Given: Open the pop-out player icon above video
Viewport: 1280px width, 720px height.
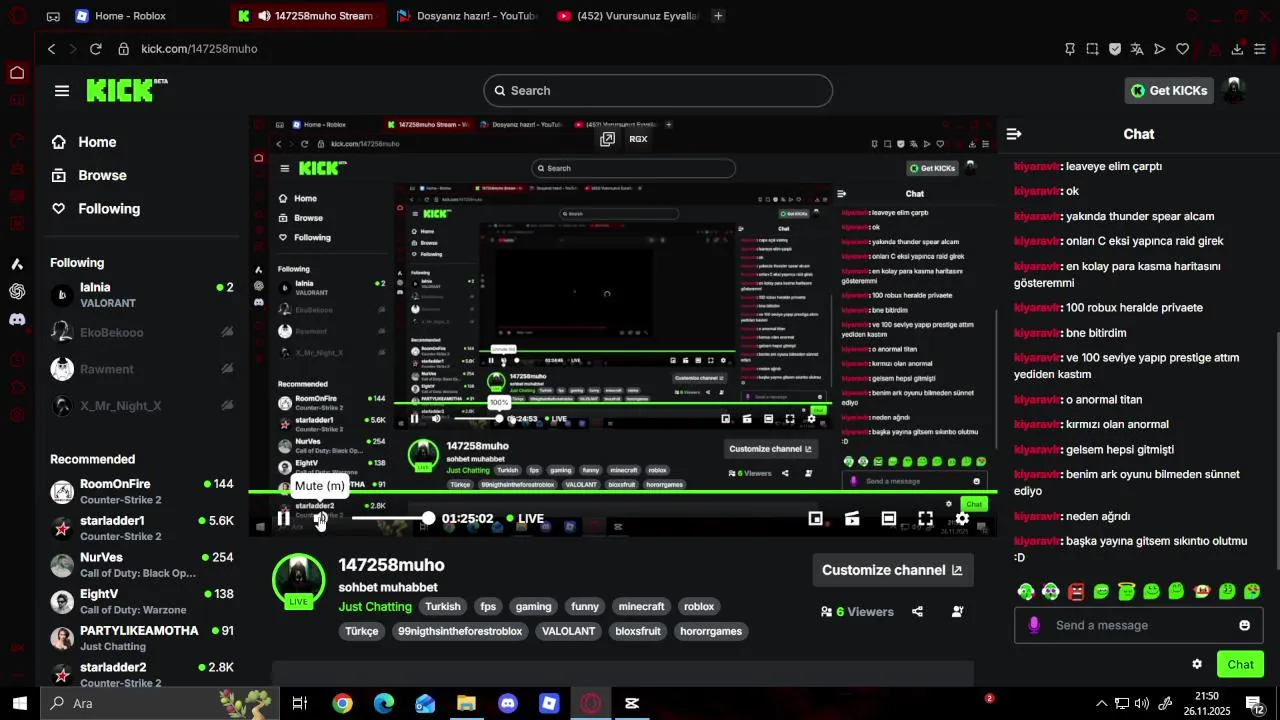Looking at the screenshot, I should pyautogui.click(x=607, y=139).
